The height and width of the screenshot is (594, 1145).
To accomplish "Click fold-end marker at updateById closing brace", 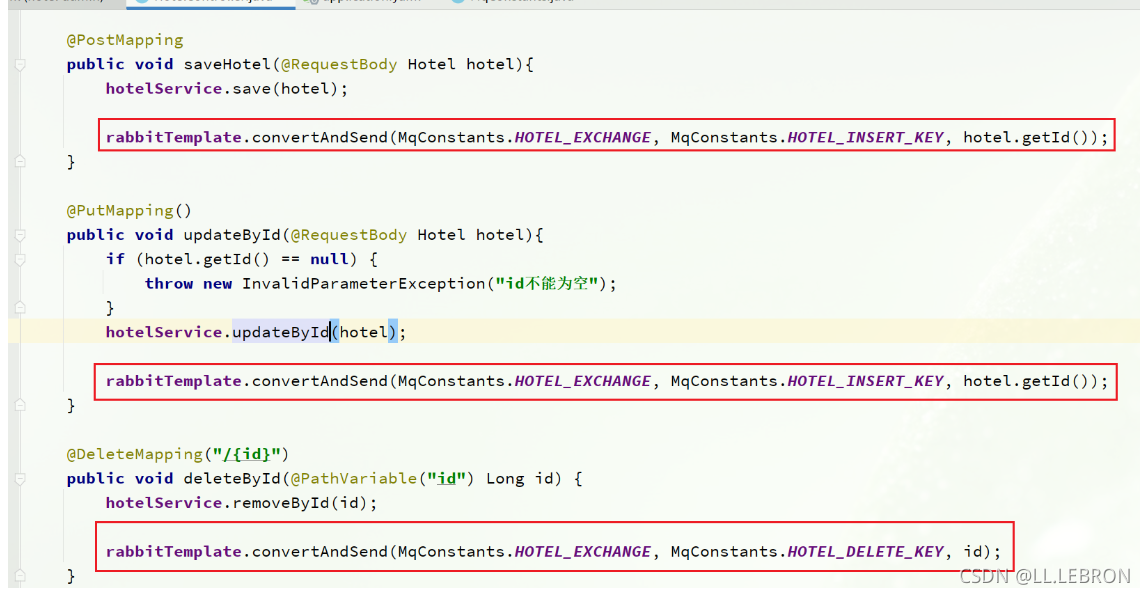I will pyautogui.click(x=20, y=405).
